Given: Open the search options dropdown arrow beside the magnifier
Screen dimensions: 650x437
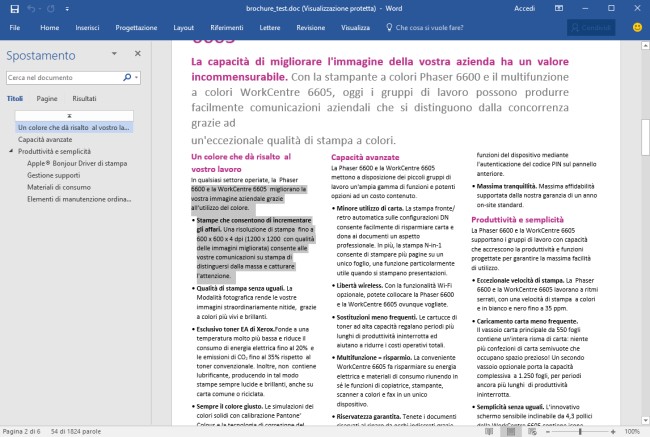Looking at the screenshot, I should (136, 78).
